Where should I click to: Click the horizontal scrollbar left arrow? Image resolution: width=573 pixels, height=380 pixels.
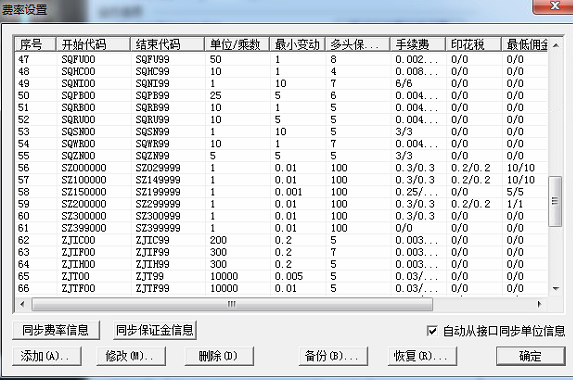[22, 304]
